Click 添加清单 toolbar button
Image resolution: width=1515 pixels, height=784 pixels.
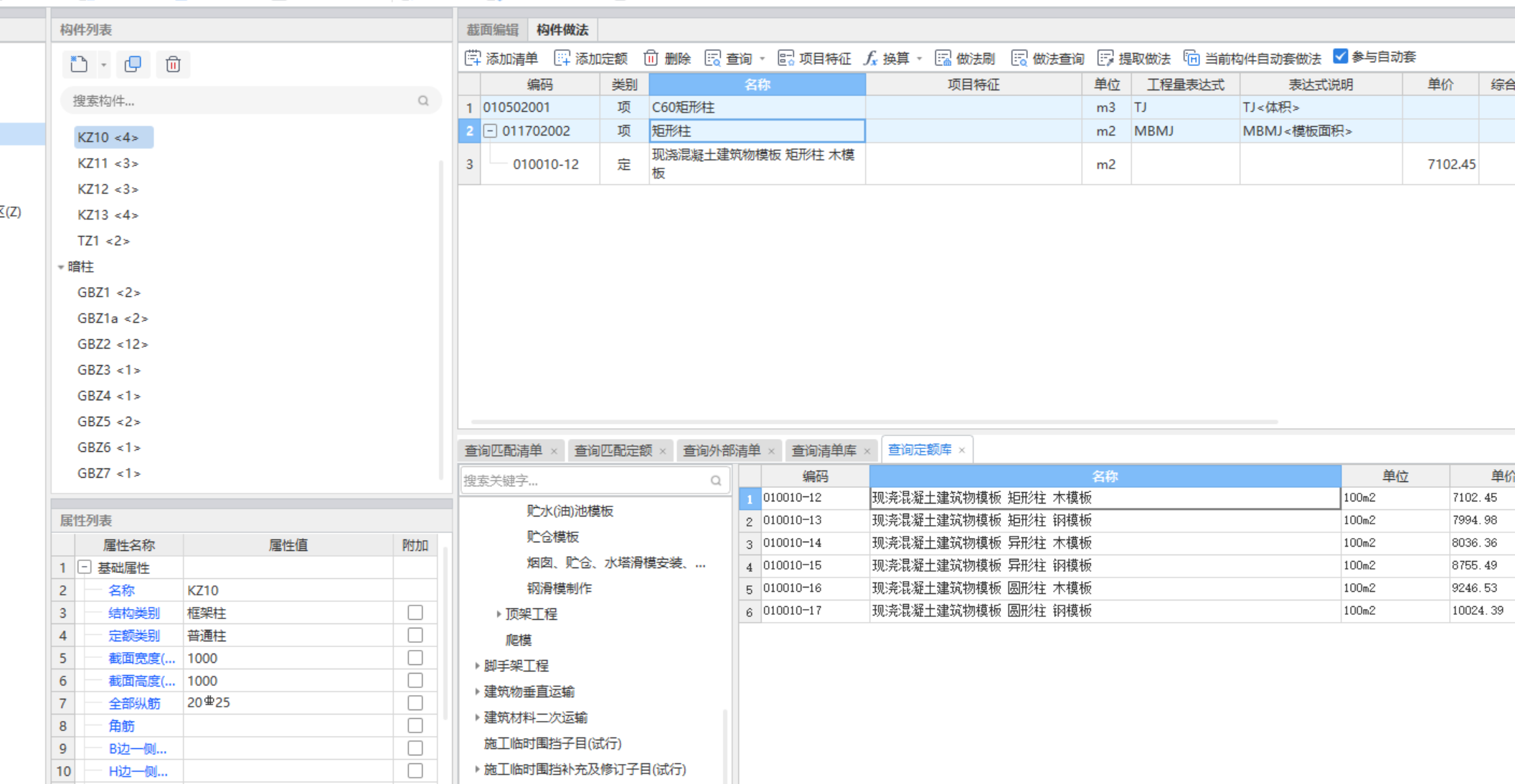pos(501,58)
